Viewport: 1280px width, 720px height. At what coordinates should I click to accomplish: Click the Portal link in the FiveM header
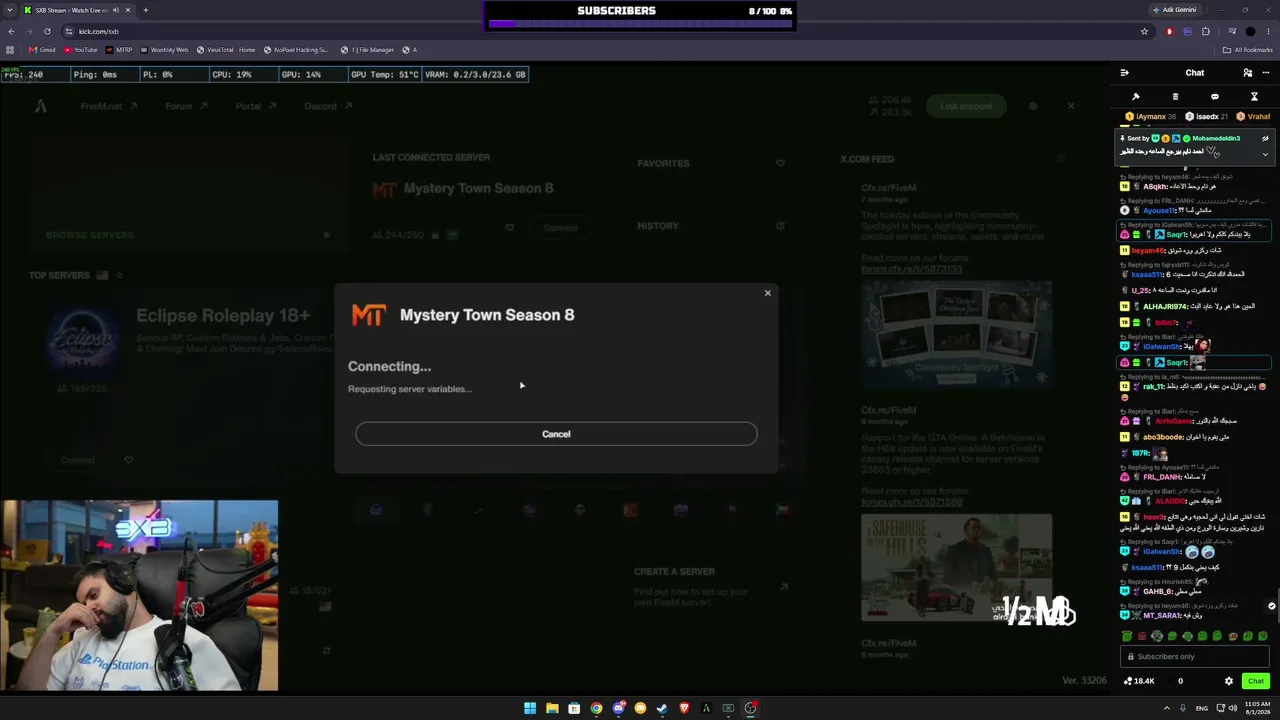click(x=255, y=106)
